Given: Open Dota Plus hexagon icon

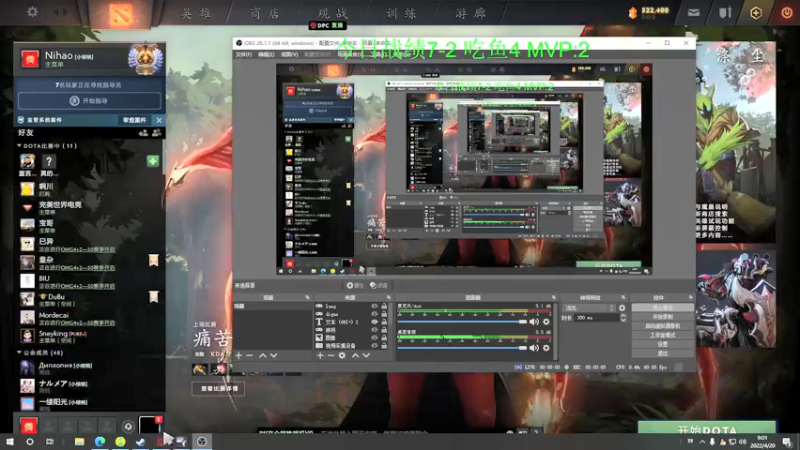Looking at the screenshot, I should tap(756, 13).
